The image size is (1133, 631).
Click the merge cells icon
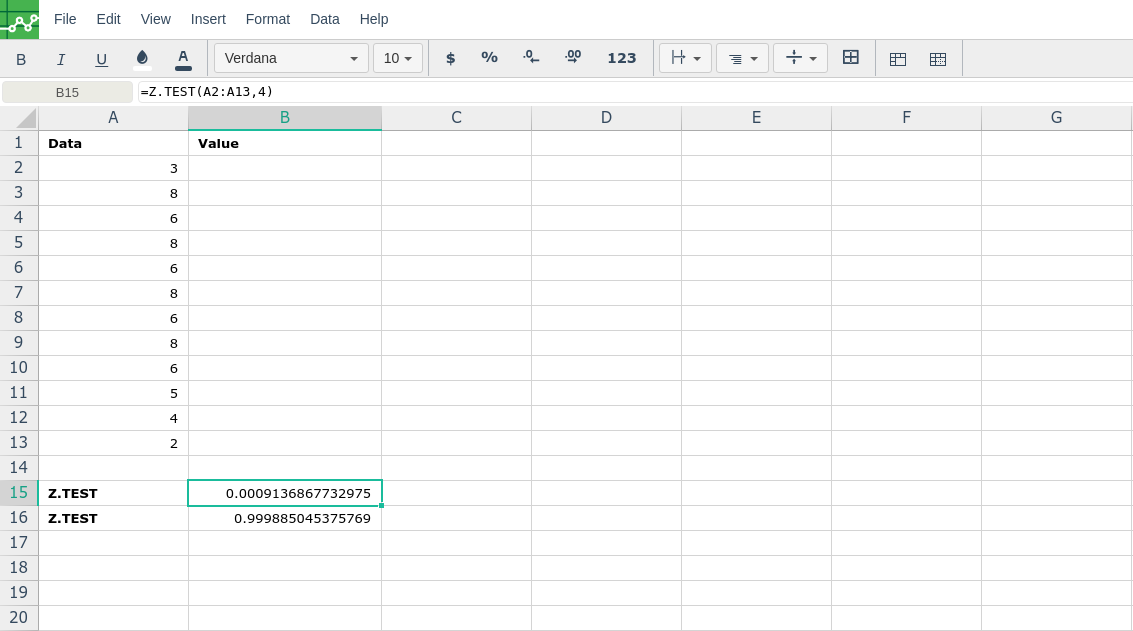[851, 58]
